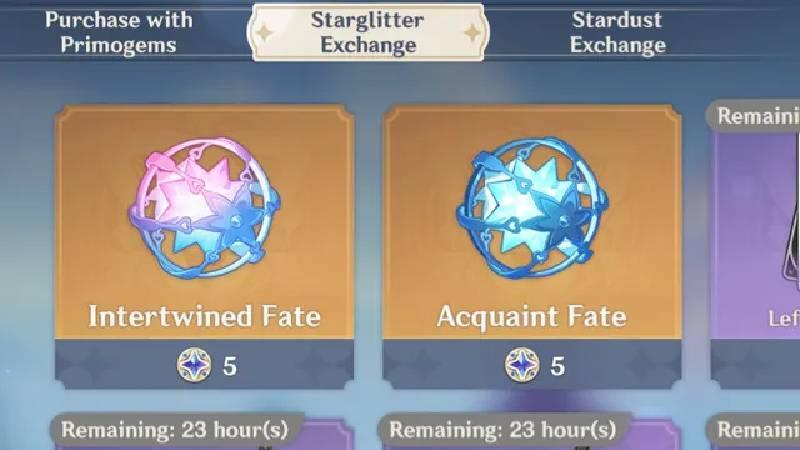Click the blue Acquaint Fate orb icon

coord(532,207)
